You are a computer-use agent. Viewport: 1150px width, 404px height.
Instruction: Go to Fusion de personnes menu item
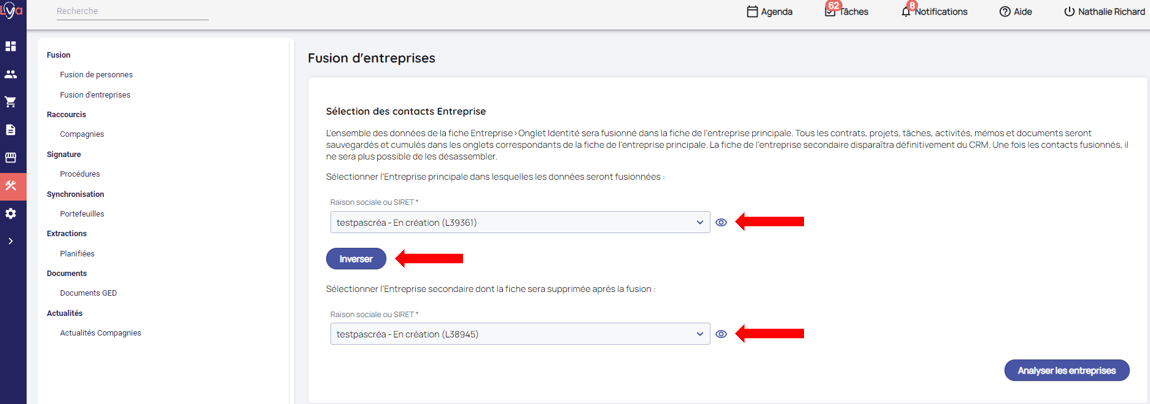click(x=96, y=75)
